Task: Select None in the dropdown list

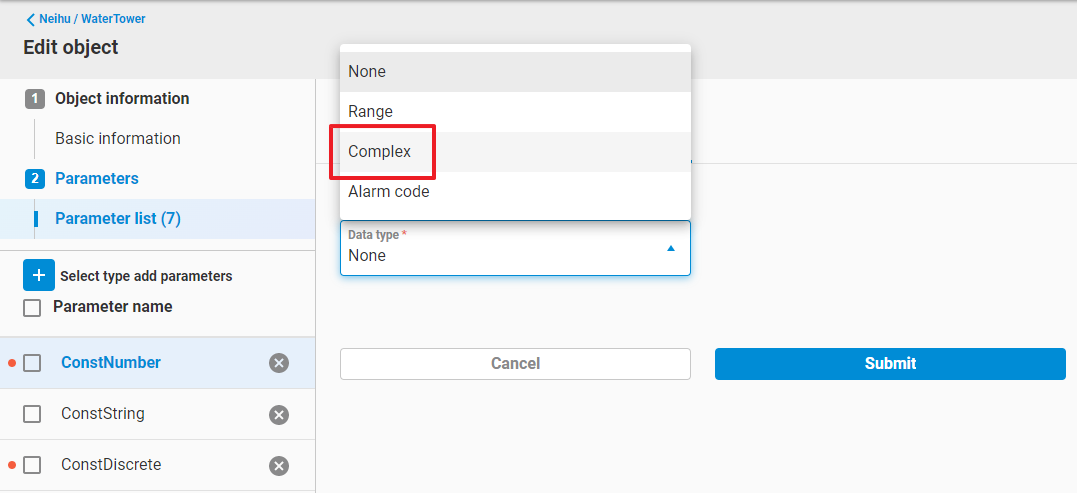Action: pos(367,72)
